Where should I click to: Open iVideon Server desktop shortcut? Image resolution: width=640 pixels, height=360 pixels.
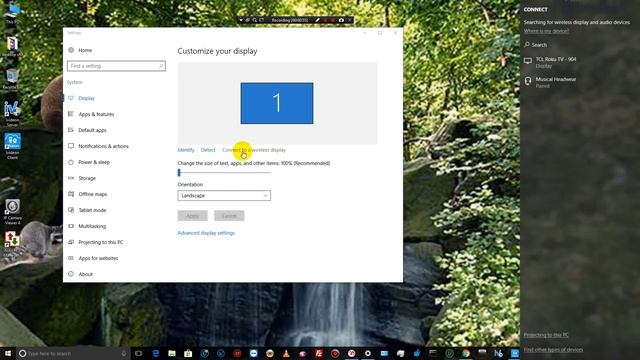tap(12, 113)
